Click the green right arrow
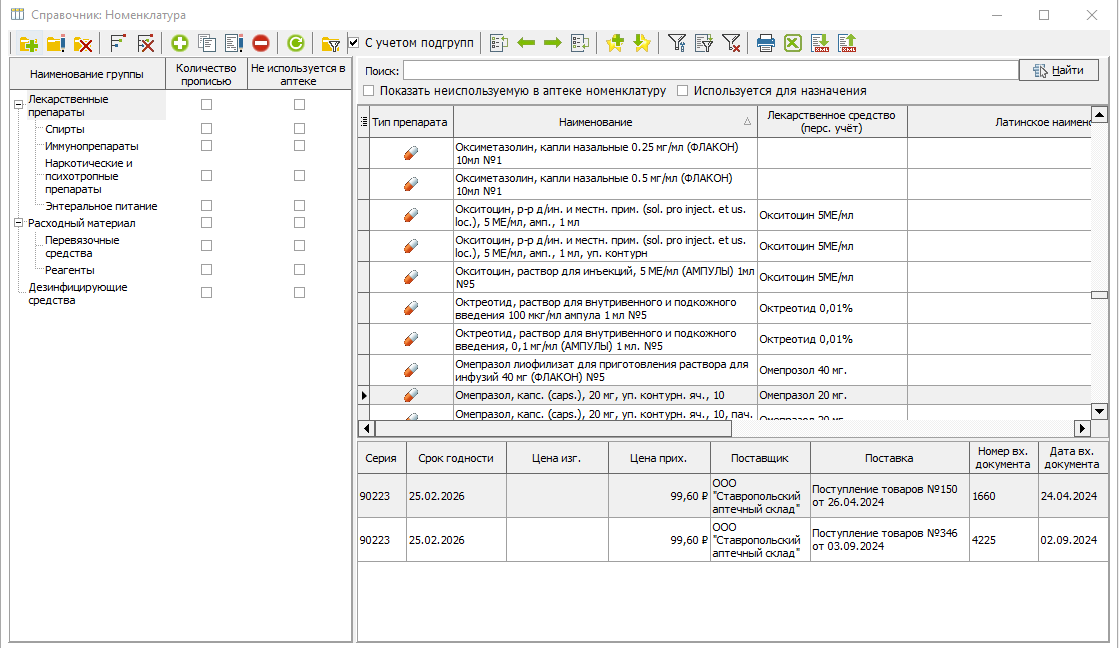The image size is (1119, 648). pyautogui.click(x=552, y=44)
